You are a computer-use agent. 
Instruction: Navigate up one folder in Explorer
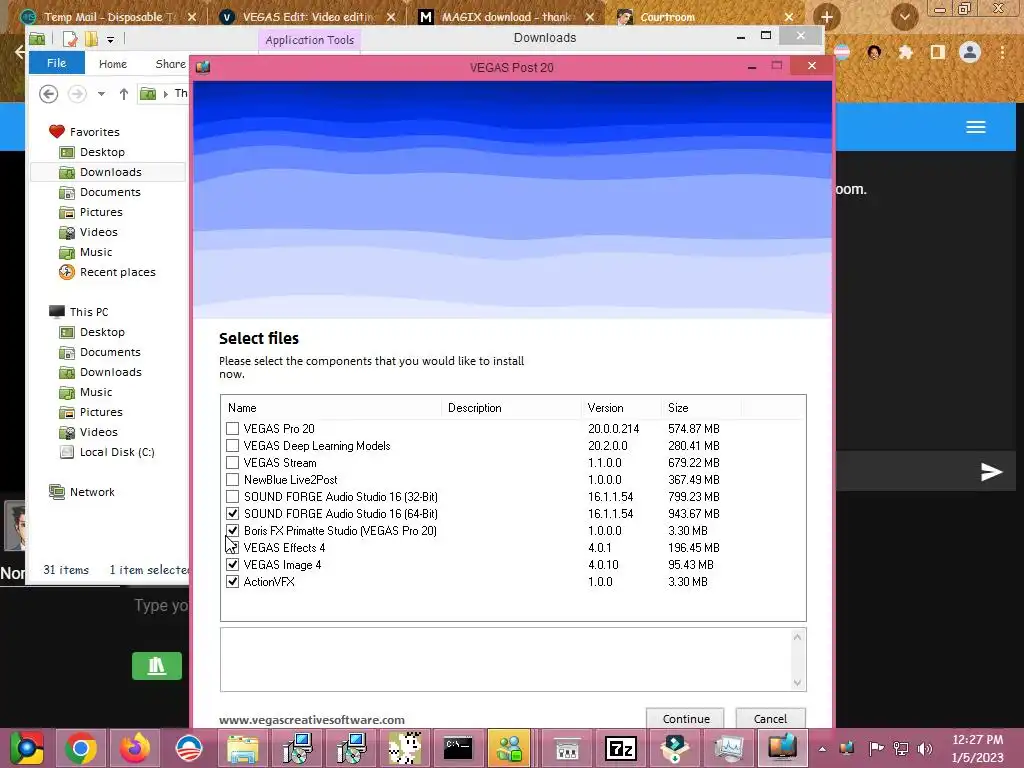pyautogui.click(x=123, y=94)
